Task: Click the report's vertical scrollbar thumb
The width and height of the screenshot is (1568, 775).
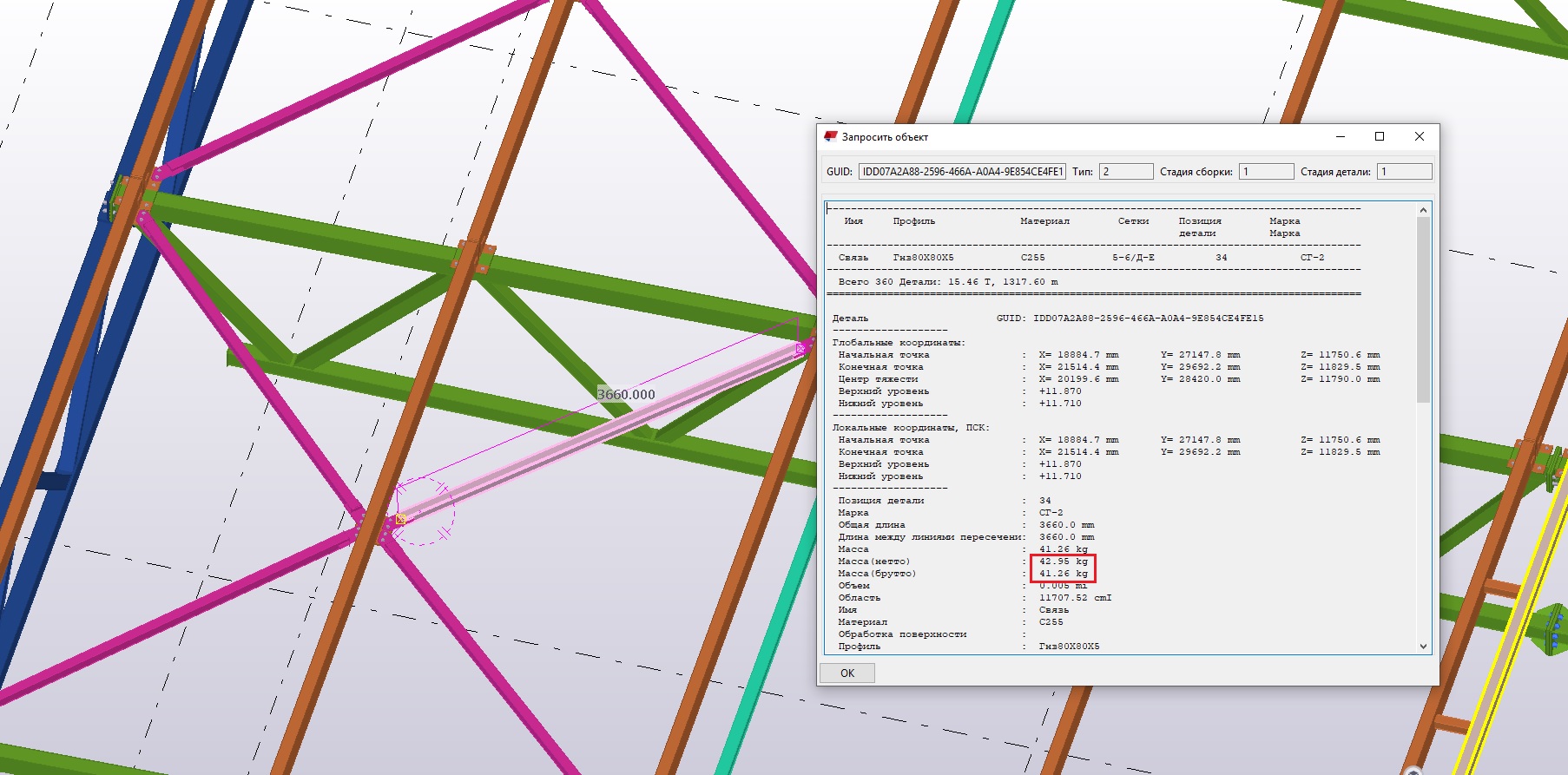Action: point(1423,308)
